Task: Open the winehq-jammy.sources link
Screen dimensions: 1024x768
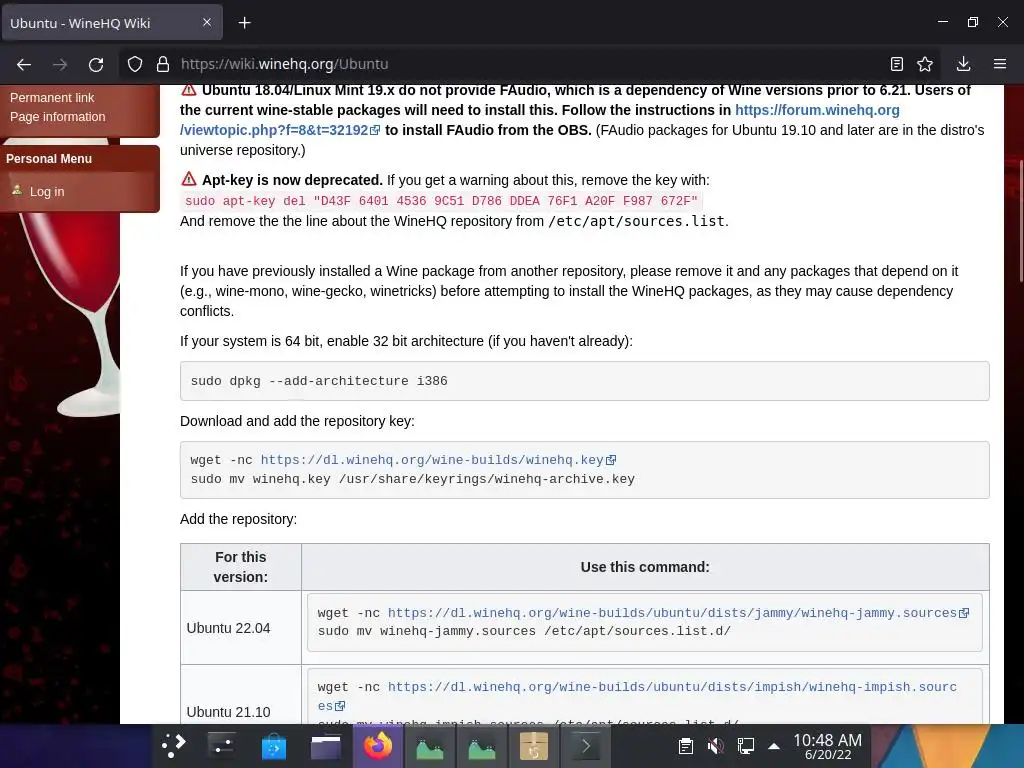Action: point(678,613)
